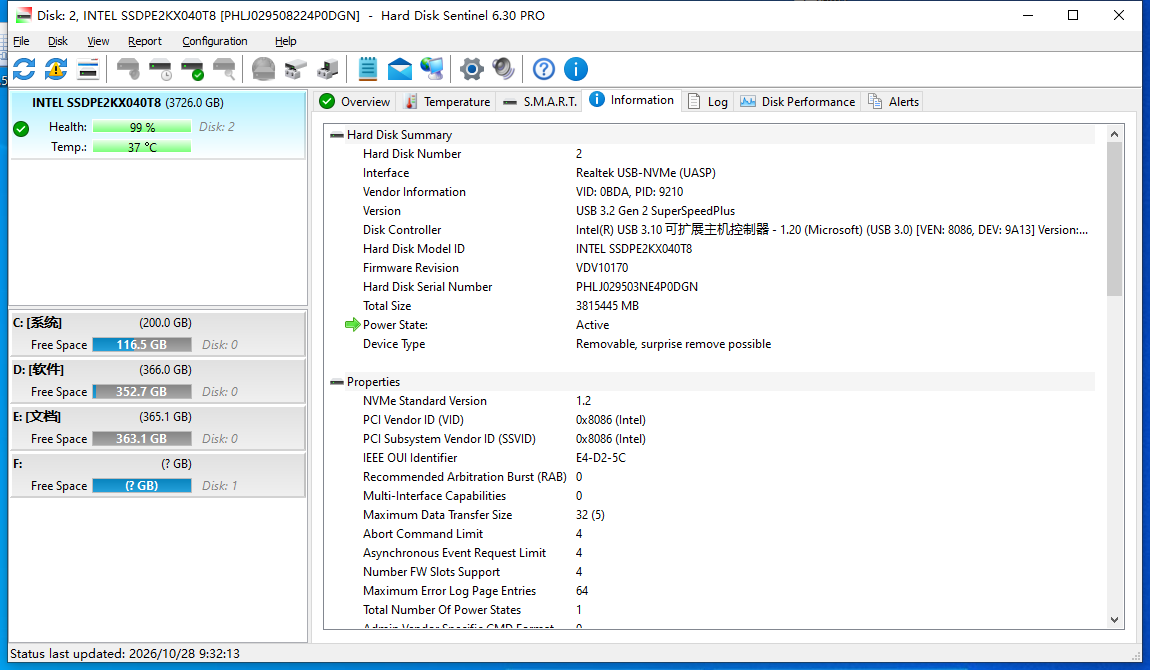1150x670 pixels.
Task: Click the disk with clock toolbar icon
Action: pos(160,70)
